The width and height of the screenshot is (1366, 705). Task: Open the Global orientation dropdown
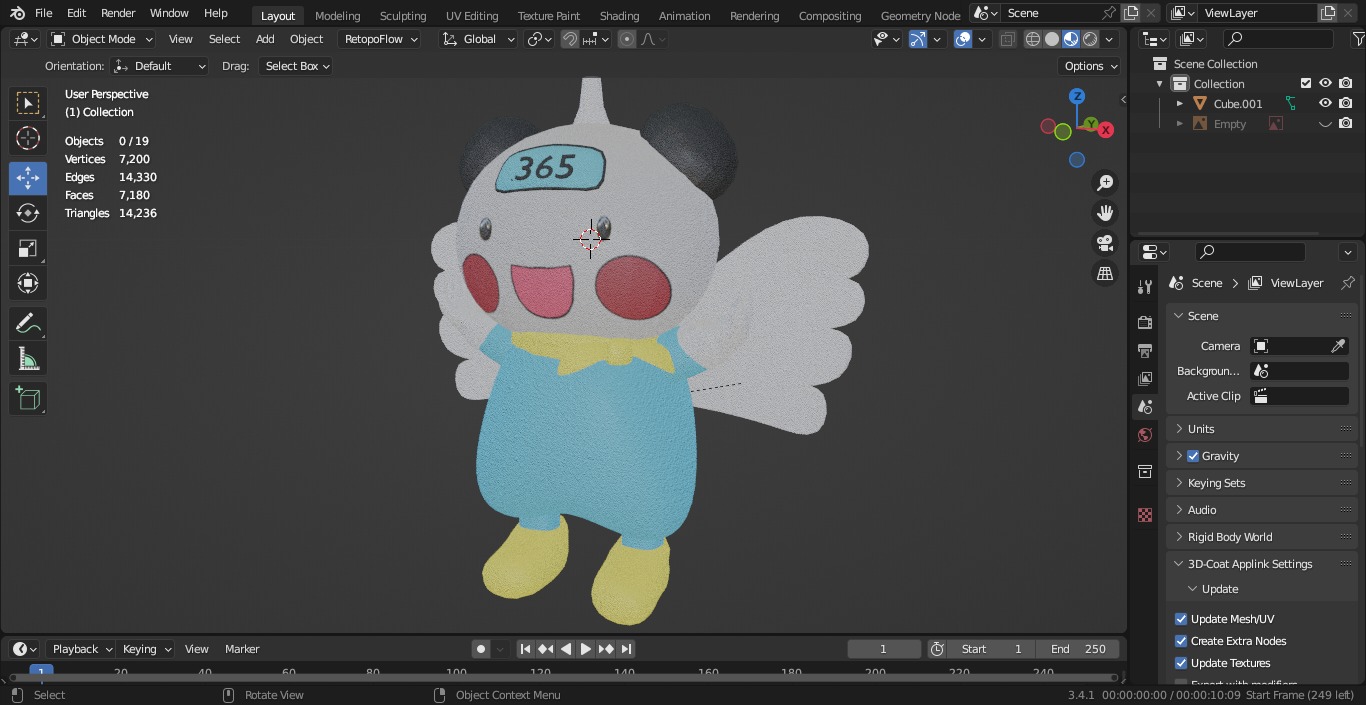479,39
